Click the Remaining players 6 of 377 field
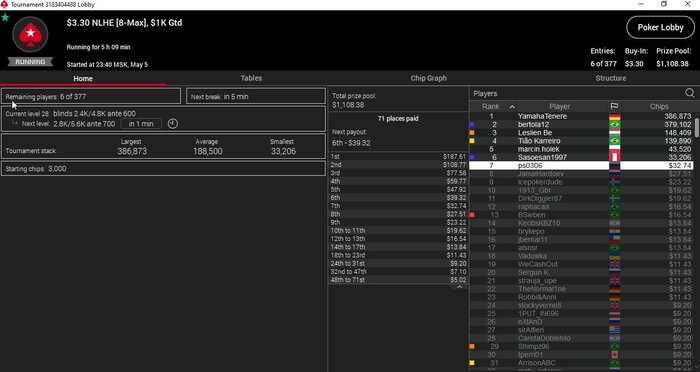 point(91,96)
